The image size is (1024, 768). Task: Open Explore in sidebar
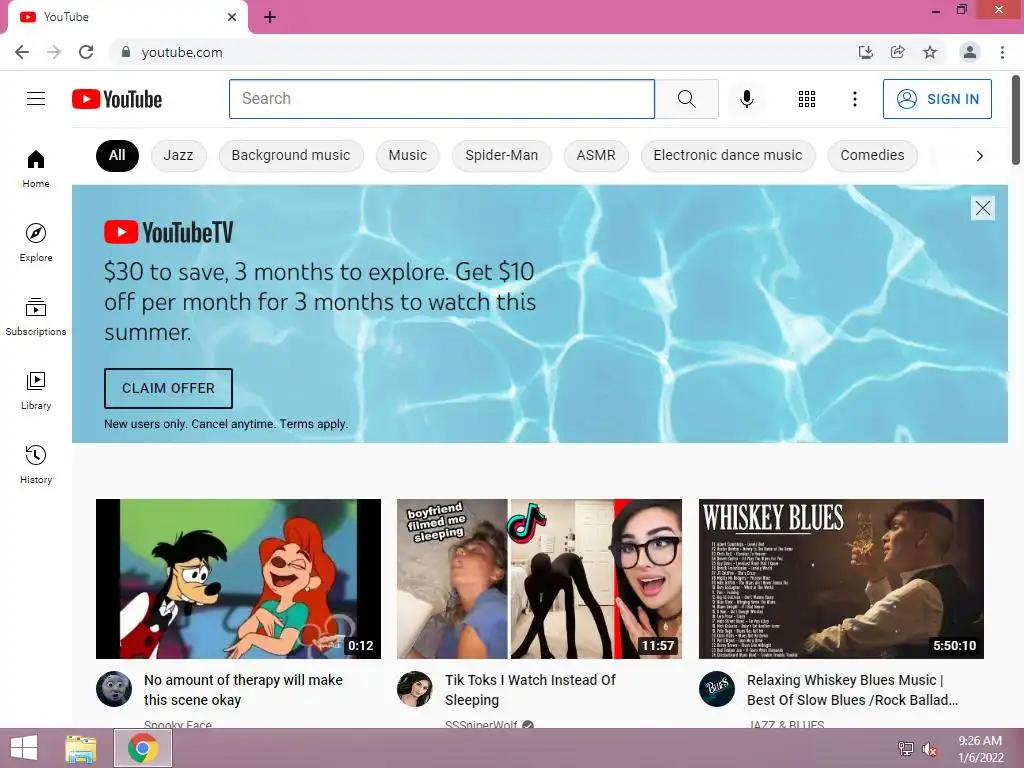pos(36,242)
